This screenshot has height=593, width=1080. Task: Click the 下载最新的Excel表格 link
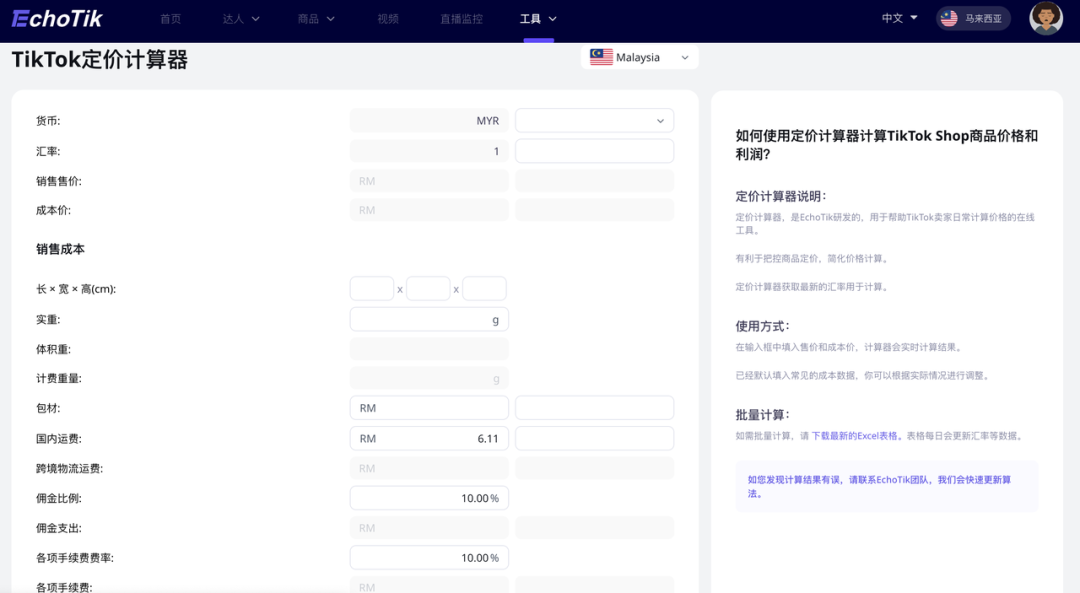point(855,436)
